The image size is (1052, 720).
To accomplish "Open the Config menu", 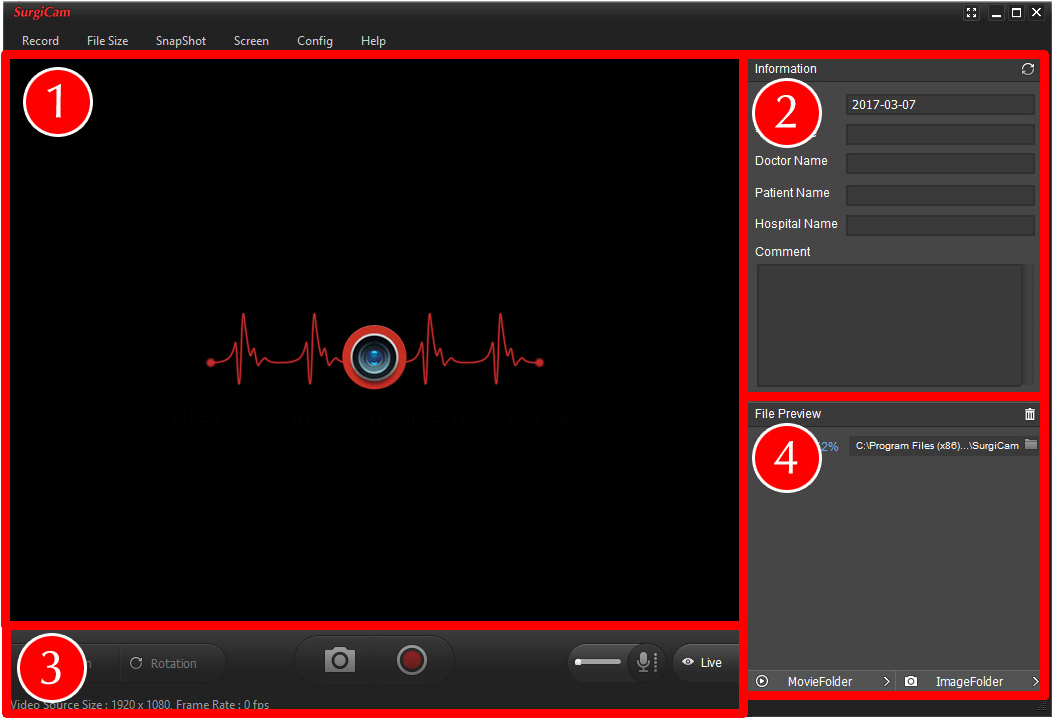I will coord(315,41).
